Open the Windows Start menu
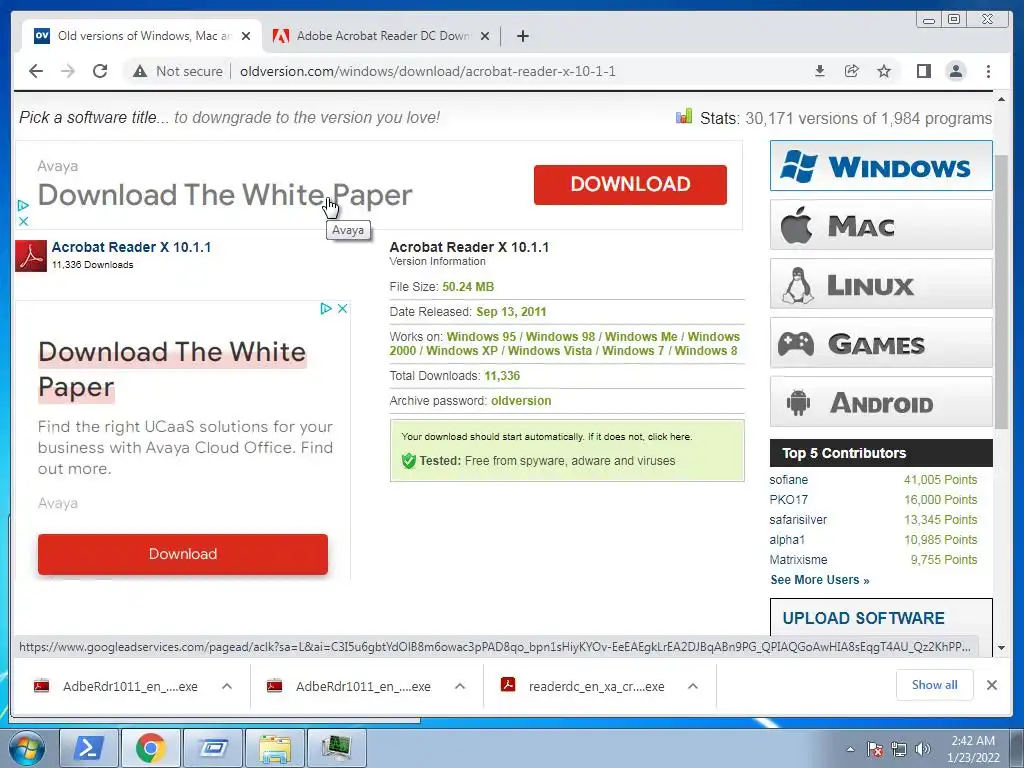Screen dimensions: 1024x768 pos(25,748)
